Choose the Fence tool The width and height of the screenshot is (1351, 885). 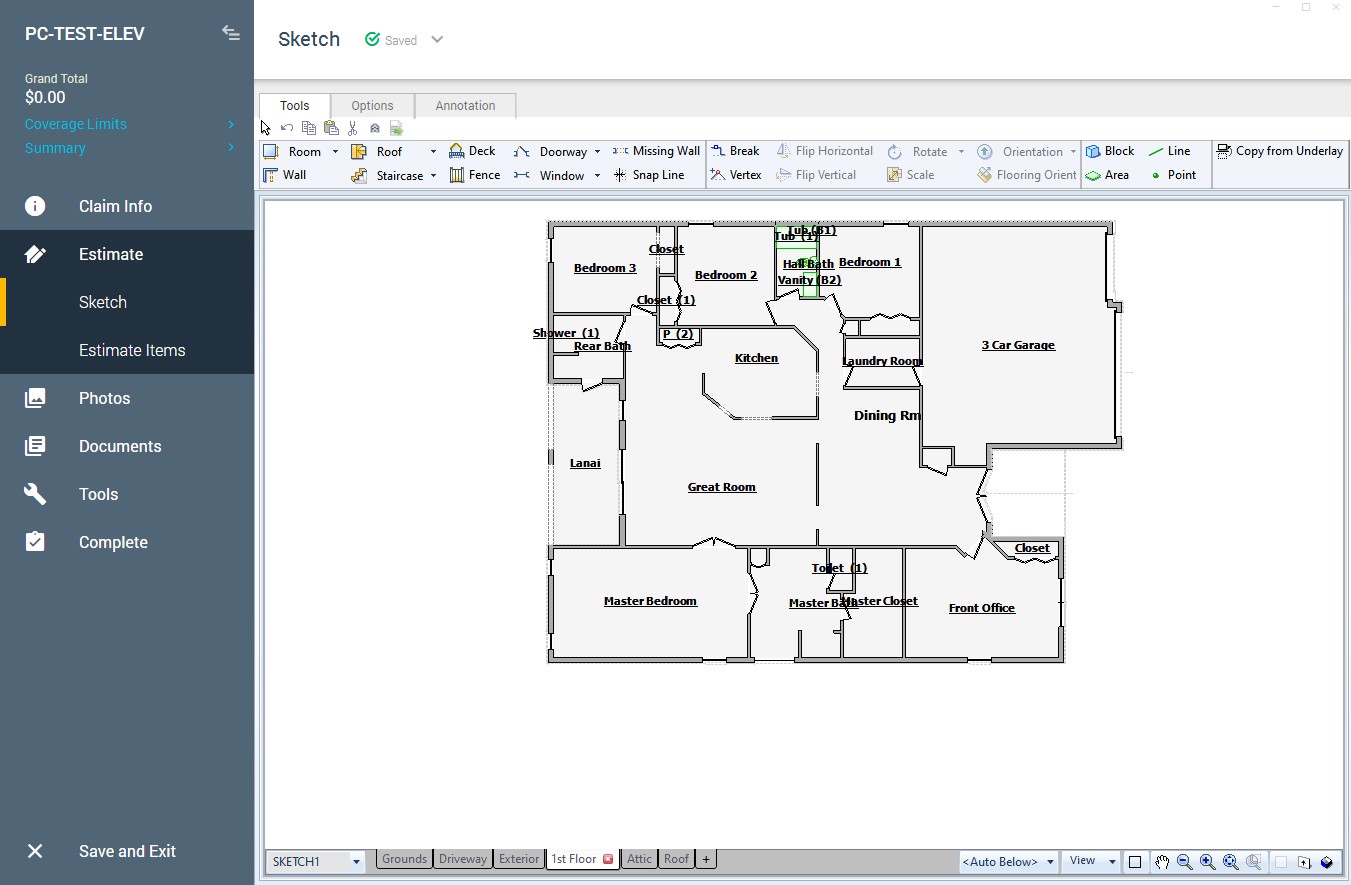[x=474, y=175]
